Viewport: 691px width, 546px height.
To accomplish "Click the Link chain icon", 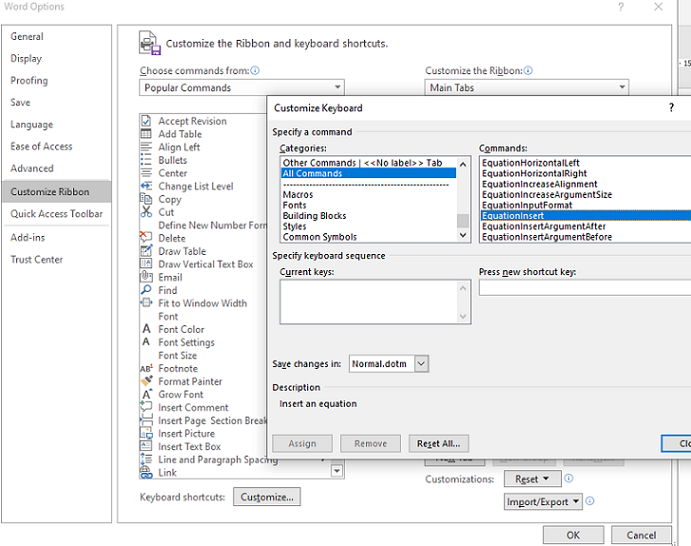I will coord(146,472).
